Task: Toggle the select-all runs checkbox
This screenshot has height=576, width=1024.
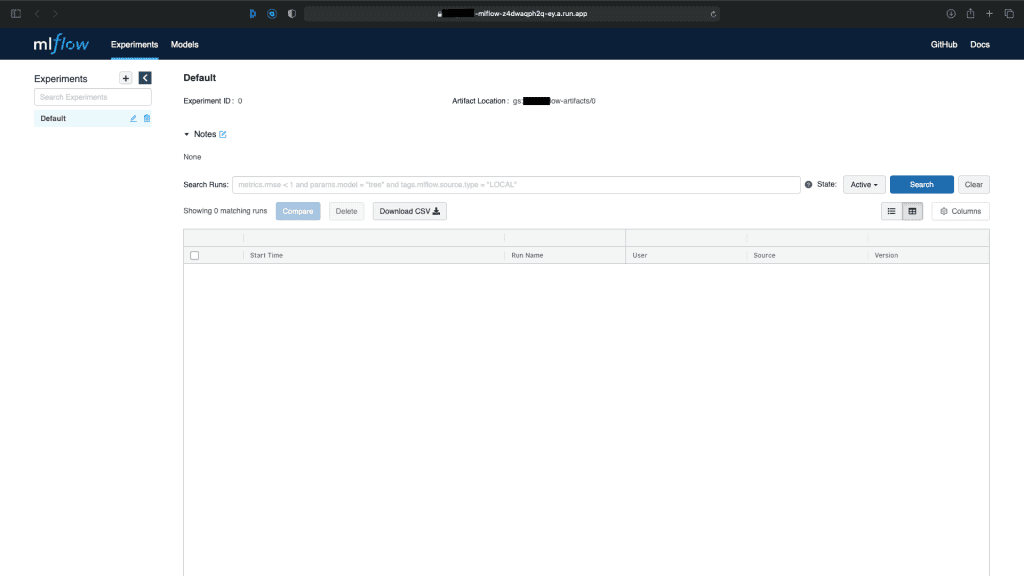Action: coord(194,255)
